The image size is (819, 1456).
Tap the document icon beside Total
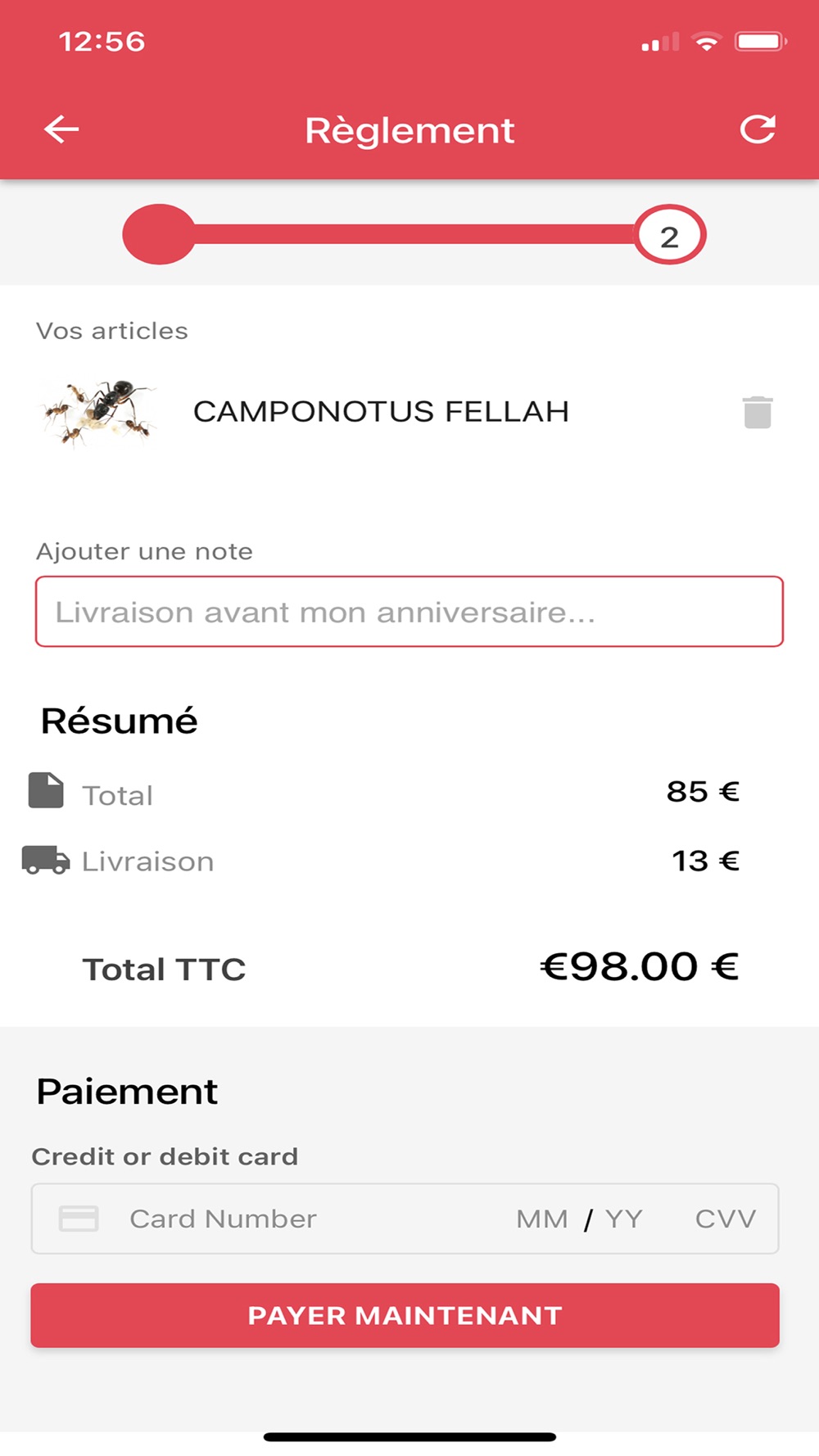(x=46, y=790)
